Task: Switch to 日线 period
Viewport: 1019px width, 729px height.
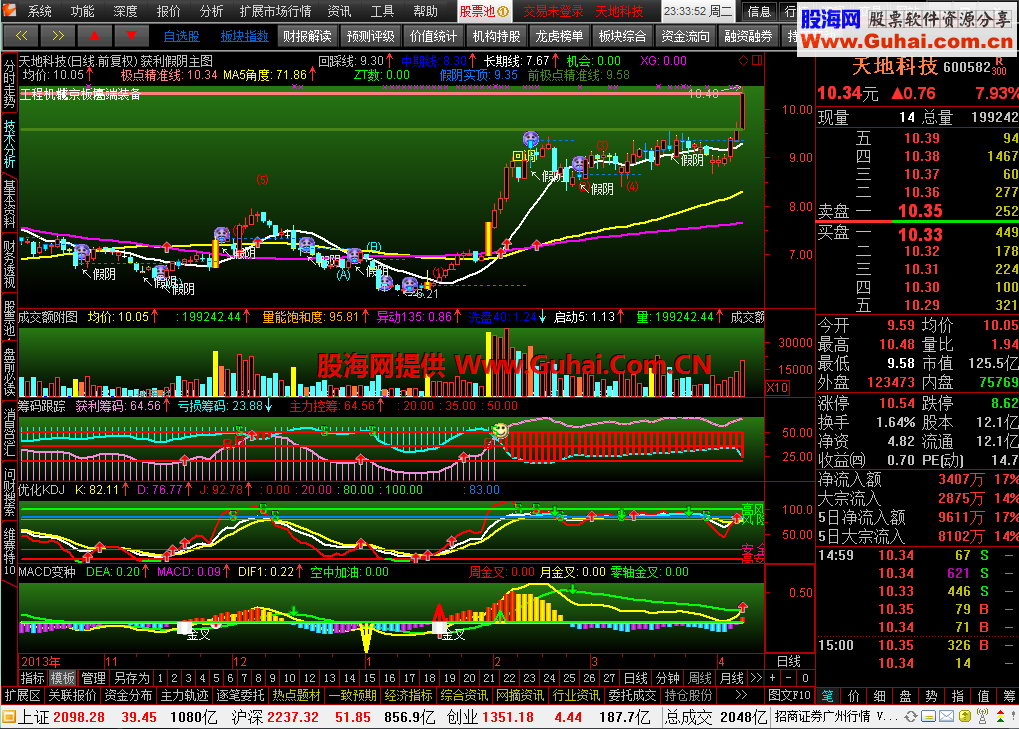Action: 636,678
